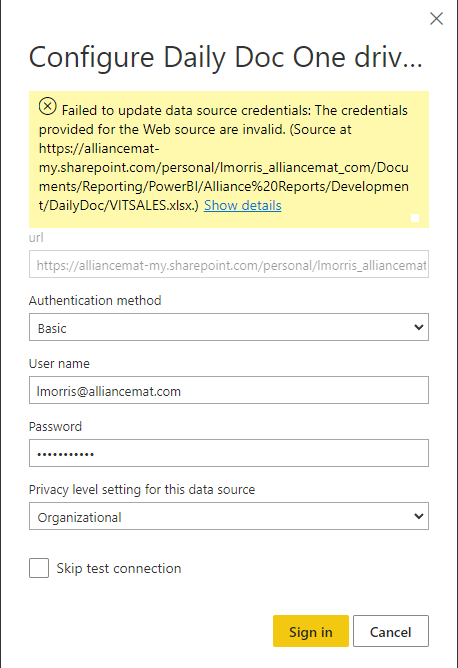Open the Show details link
Screen dimensions: 458x668
pos(242,205)
